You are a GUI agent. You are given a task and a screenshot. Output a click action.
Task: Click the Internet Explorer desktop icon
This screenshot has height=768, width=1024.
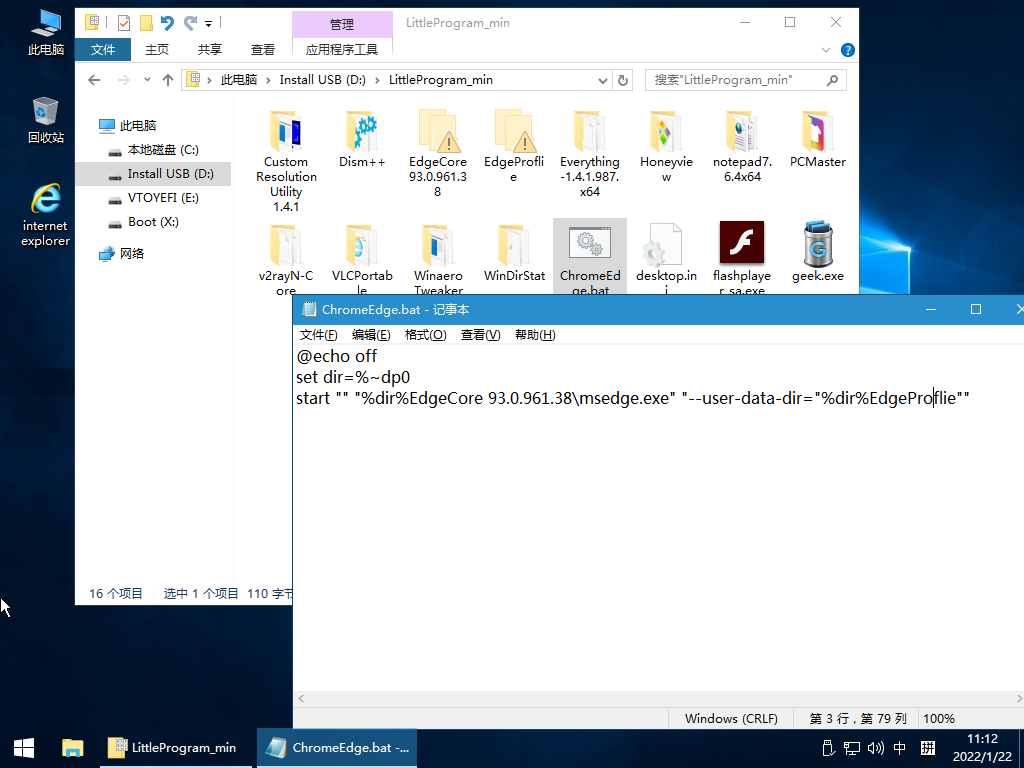tap(45, 216)
